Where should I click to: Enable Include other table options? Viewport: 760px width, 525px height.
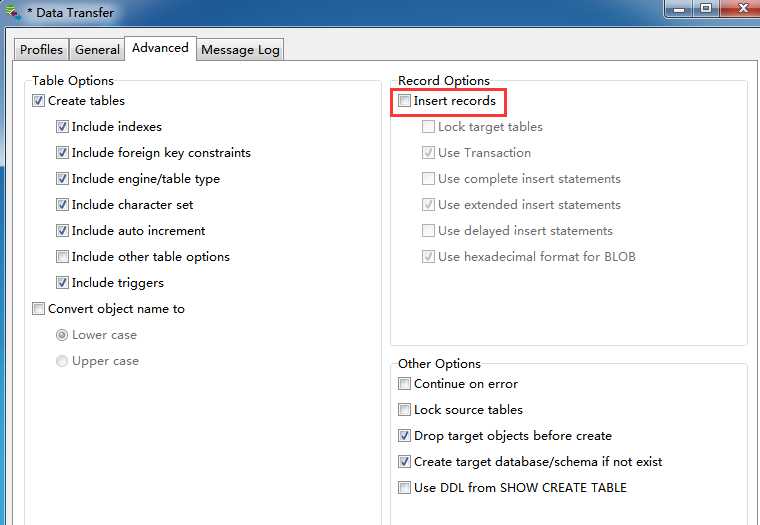62,256
